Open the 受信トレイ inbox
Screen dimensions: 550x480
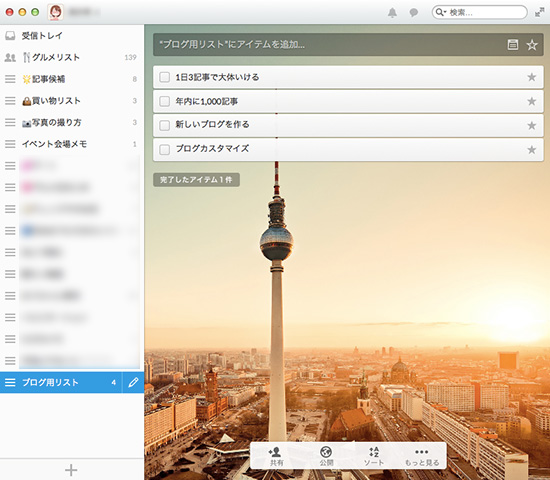[x=72, y=35]
